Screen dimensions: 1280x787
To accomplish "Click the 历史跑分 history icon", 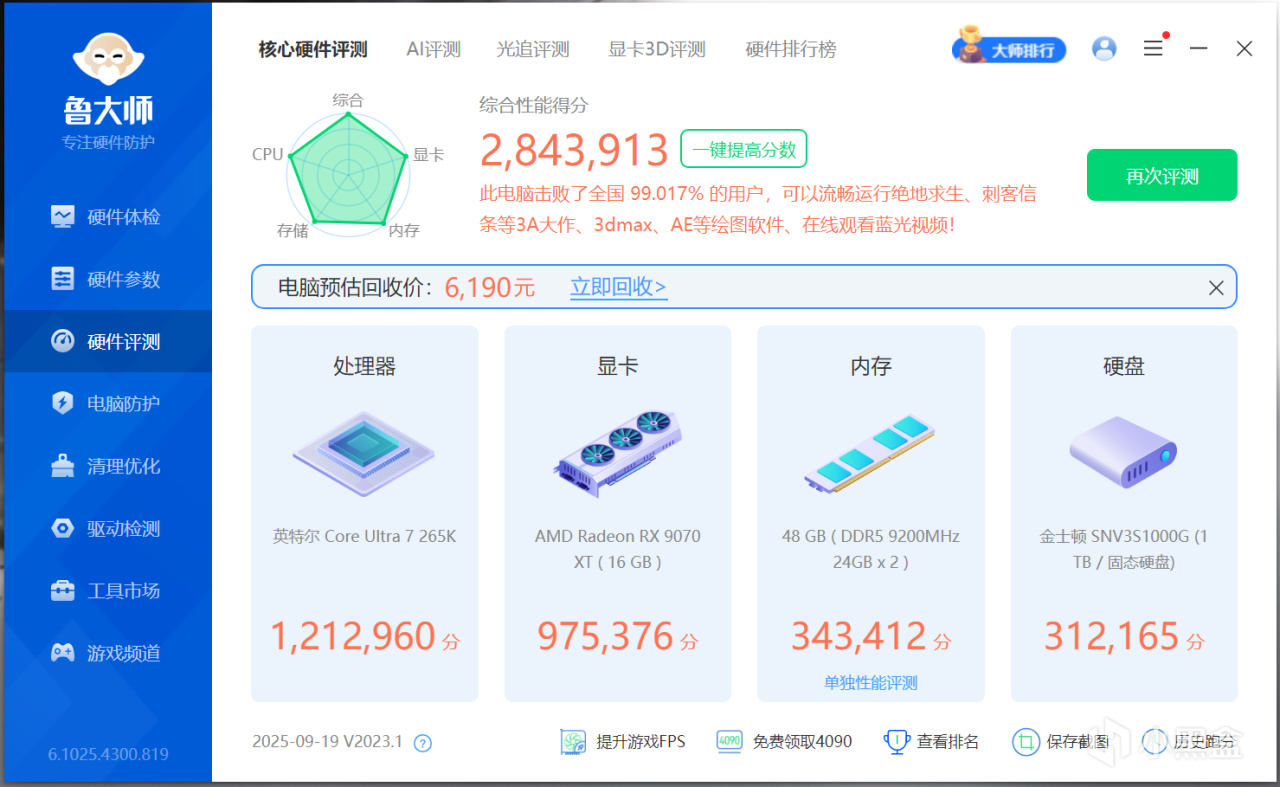I will 1155,742.
